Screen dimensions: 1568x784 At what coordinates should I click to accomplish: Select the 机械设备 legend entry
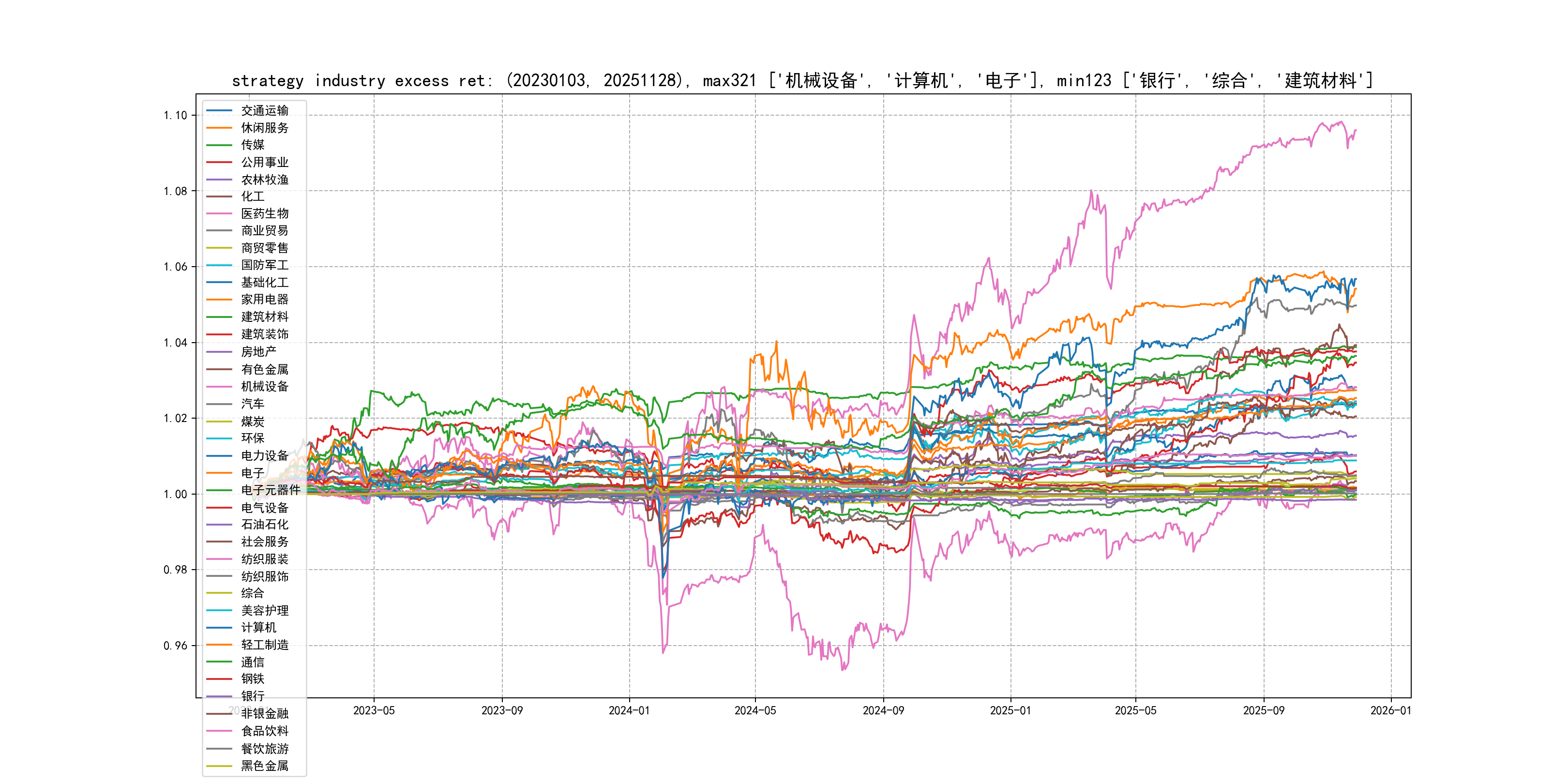[x=264, y=387]
